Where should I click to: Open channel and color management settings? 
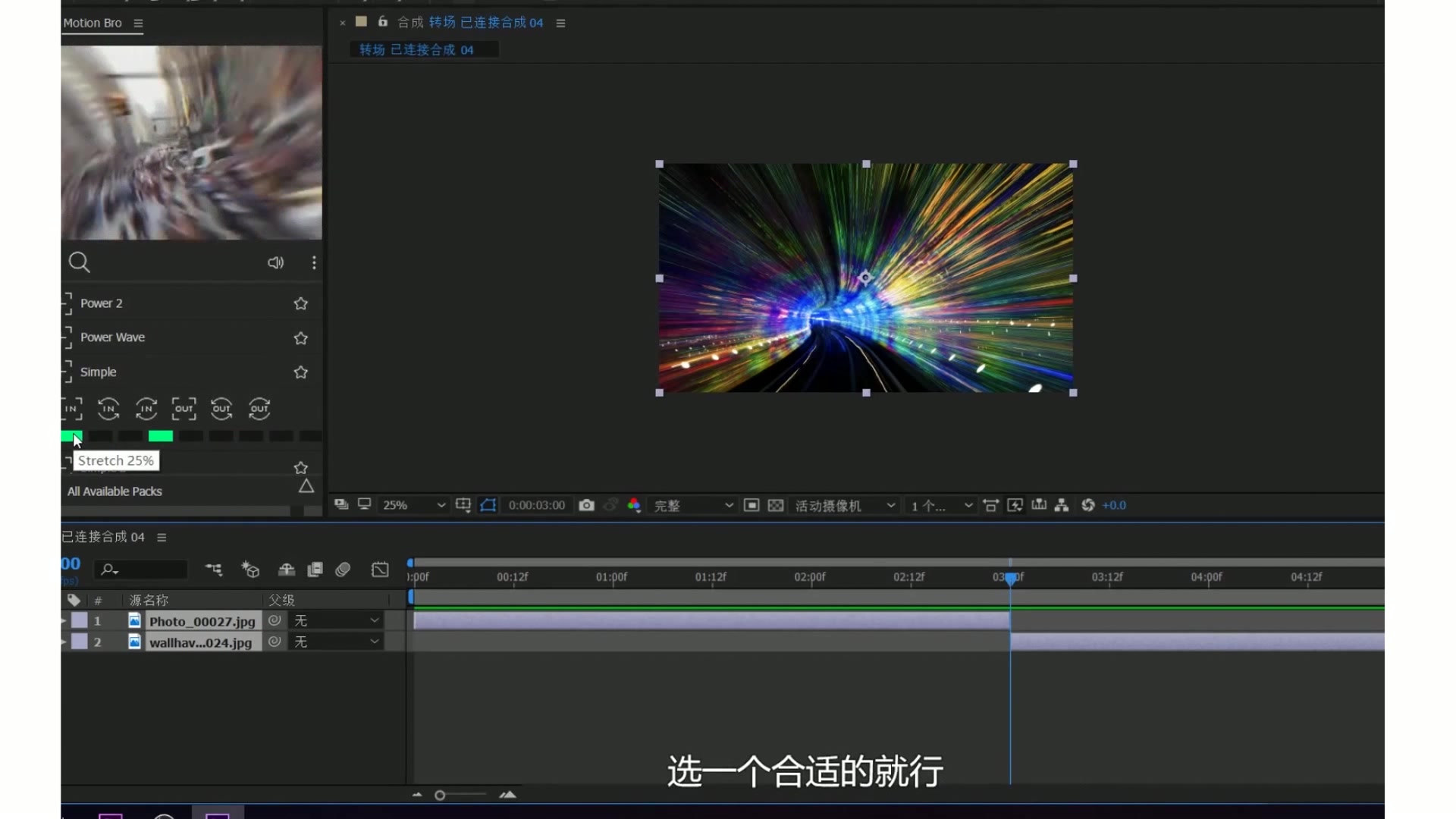634,504
